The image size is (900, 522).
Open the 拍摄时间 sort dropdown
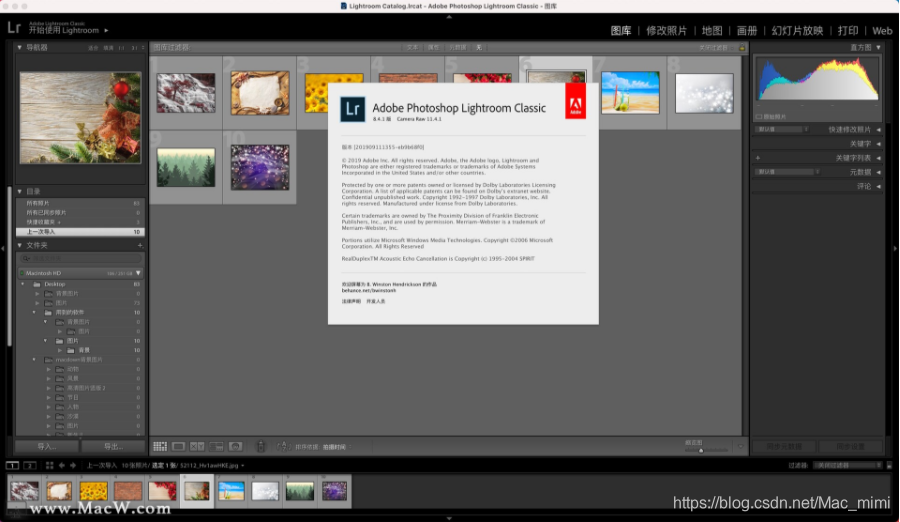pyautogui.click(x=336, y=447)
